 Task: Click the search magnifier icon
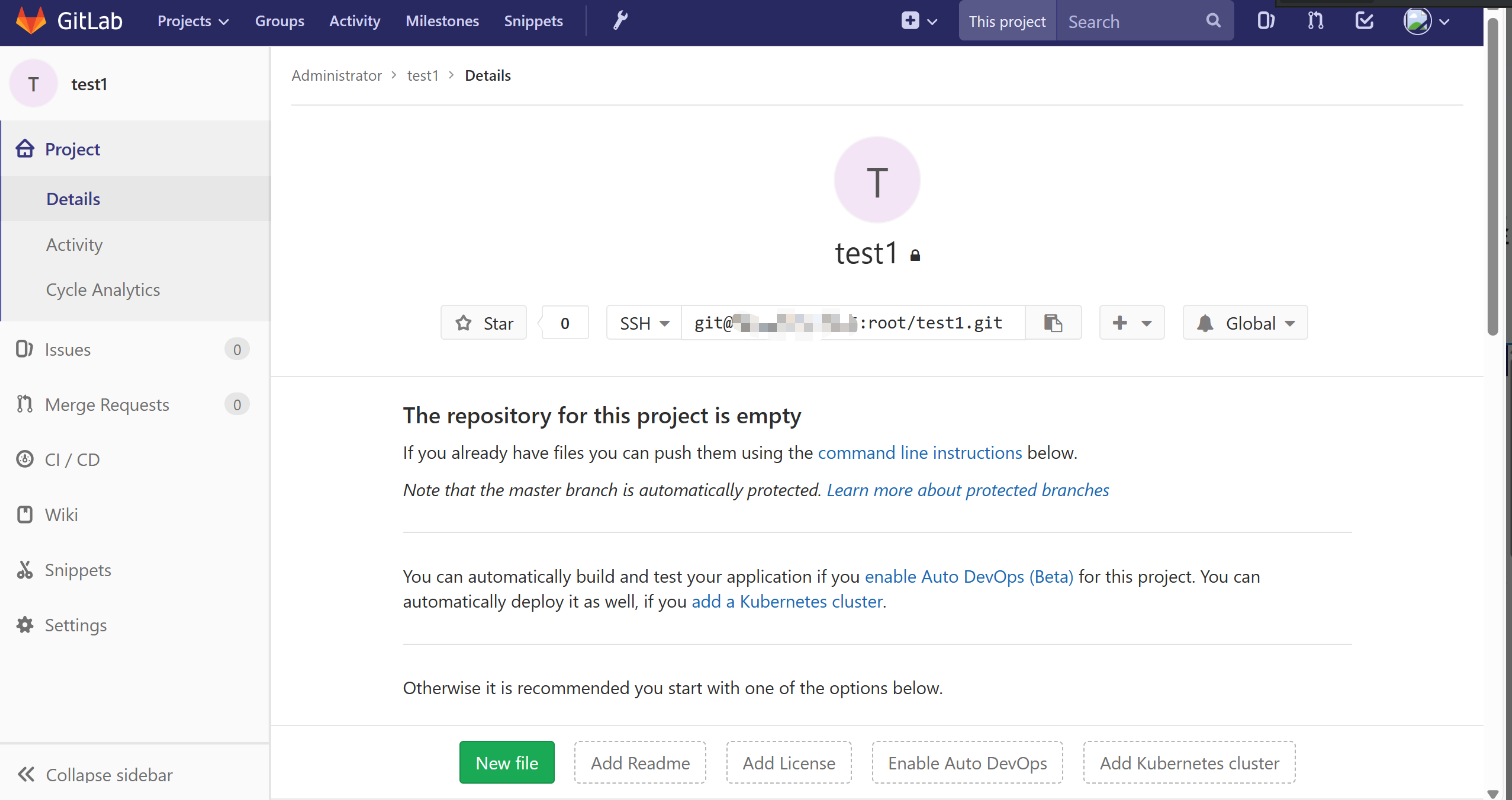click(x=1213, y=21)
